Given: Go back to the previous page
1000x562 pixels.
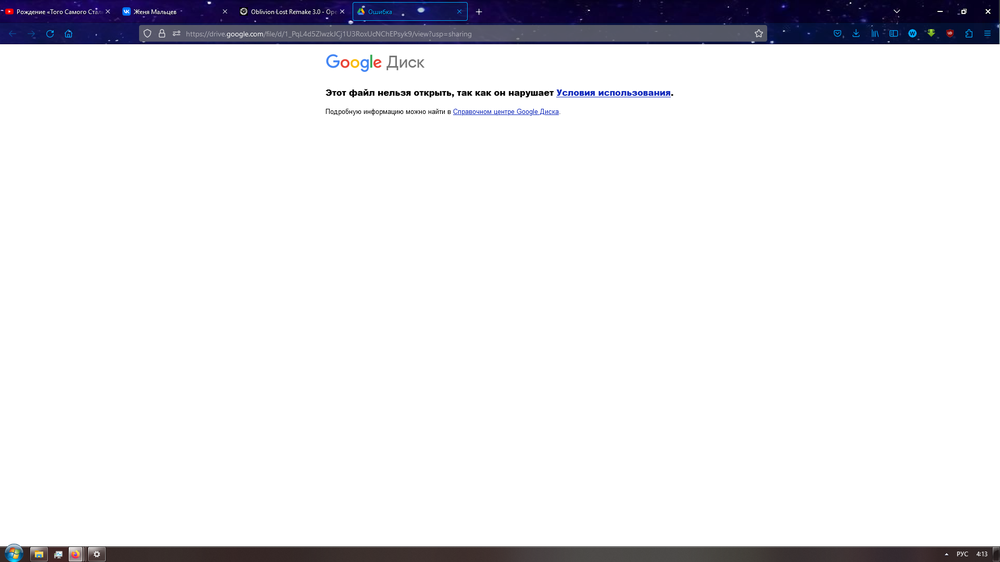Looking at the screenshot, I should point(13,34).
